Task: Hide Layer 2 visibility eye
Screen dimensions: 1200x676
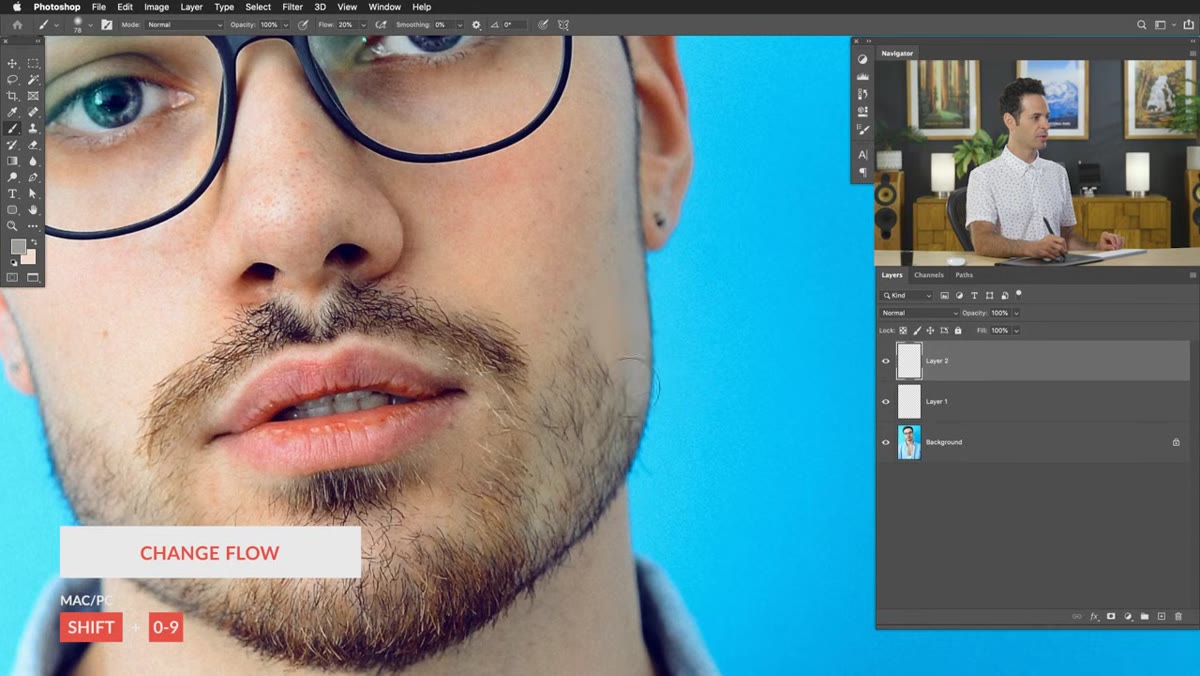Action: coord(885,361)
